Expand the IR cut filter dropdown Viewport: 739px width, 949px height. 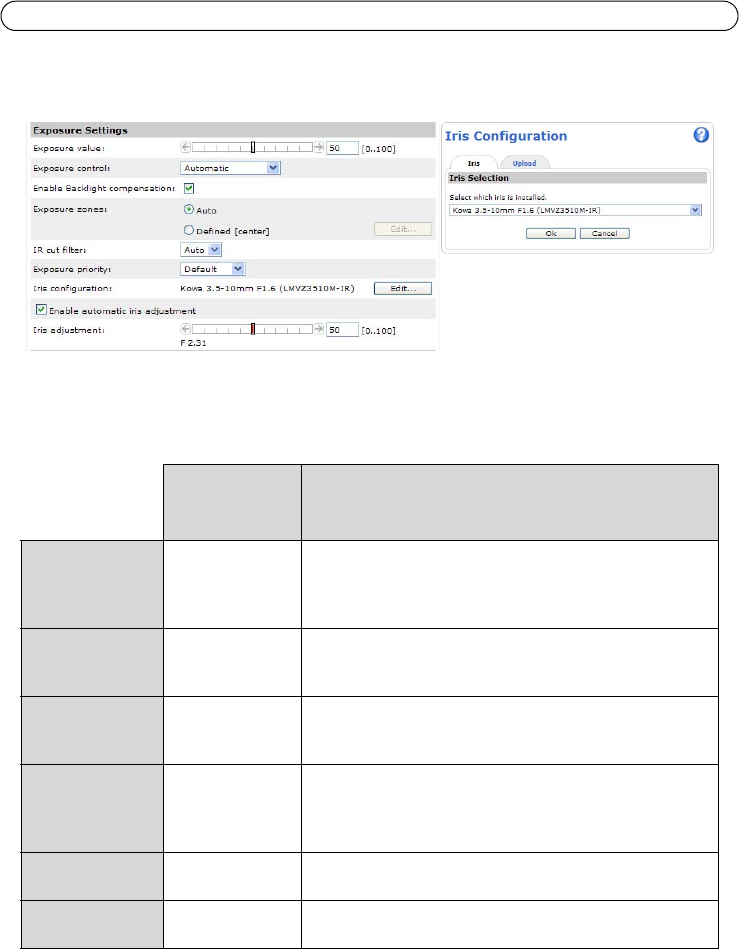point(201,250)
